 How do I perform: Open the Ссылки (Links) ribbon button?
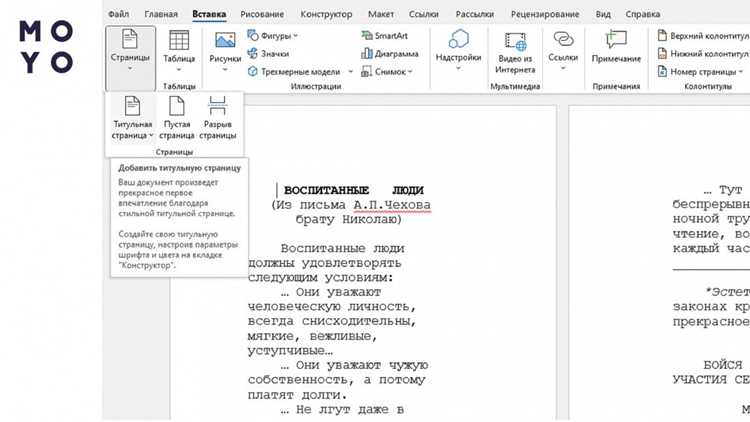(x=563, y=51)
